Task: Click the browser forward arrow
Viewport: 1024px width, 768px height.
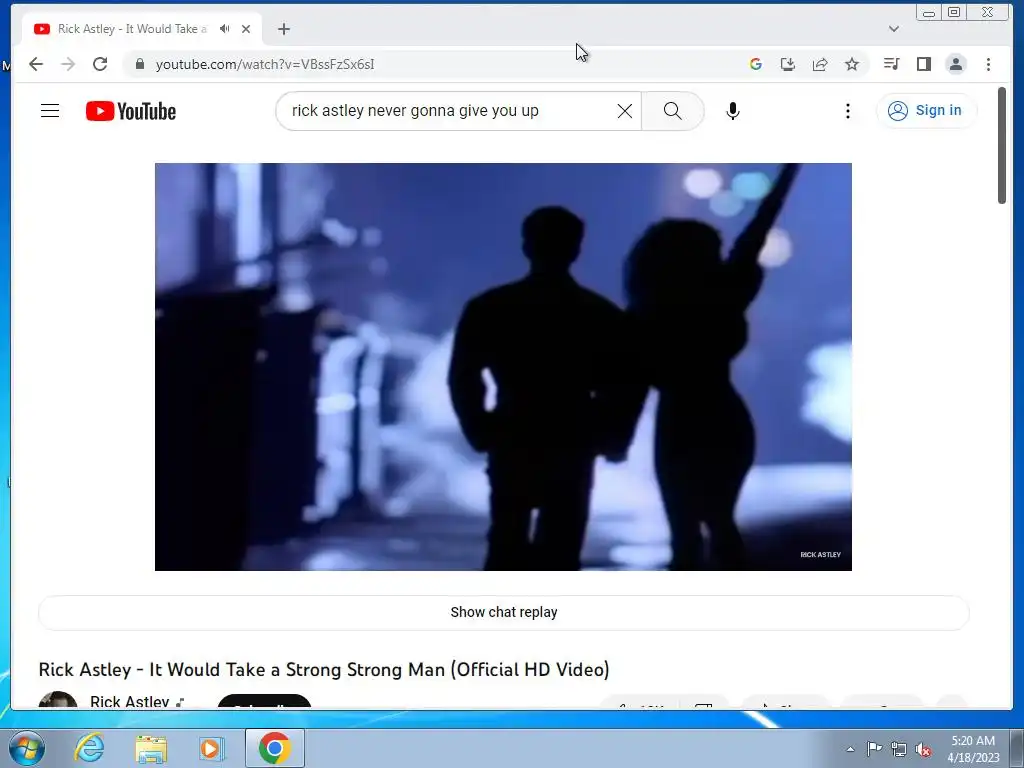Action: 68,64
